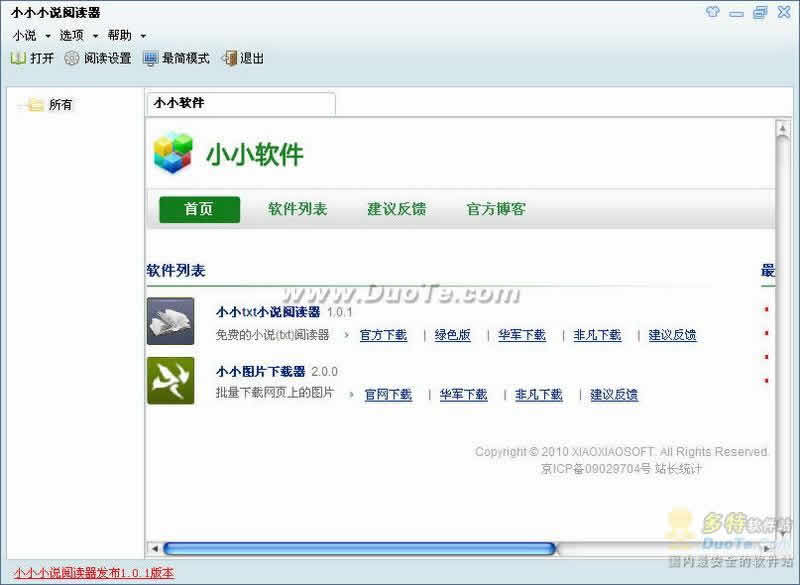Click the 站长统计 footer link

tap(678, 469)
